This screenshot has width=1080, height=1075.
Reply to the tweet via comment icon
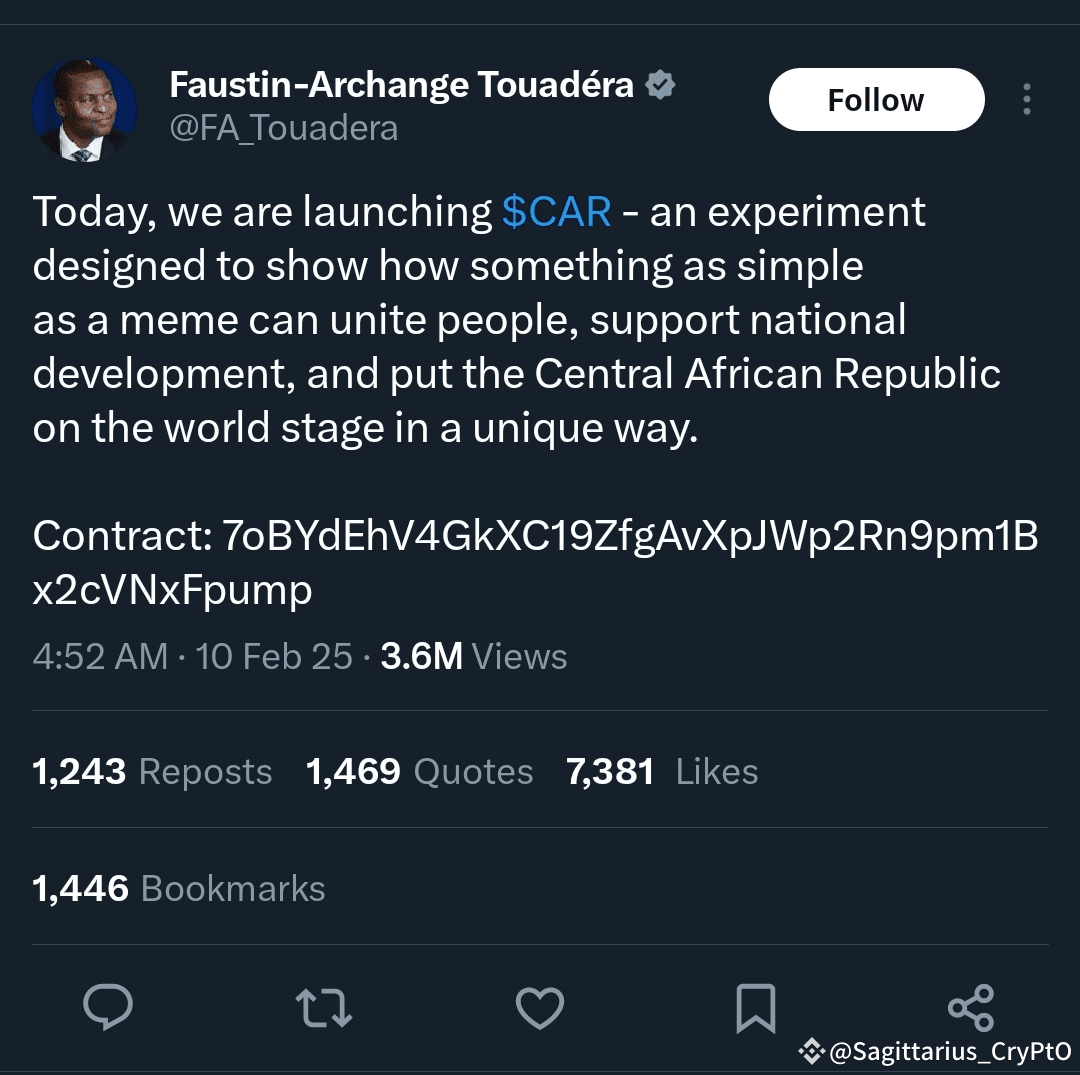tap(108, 1007)
